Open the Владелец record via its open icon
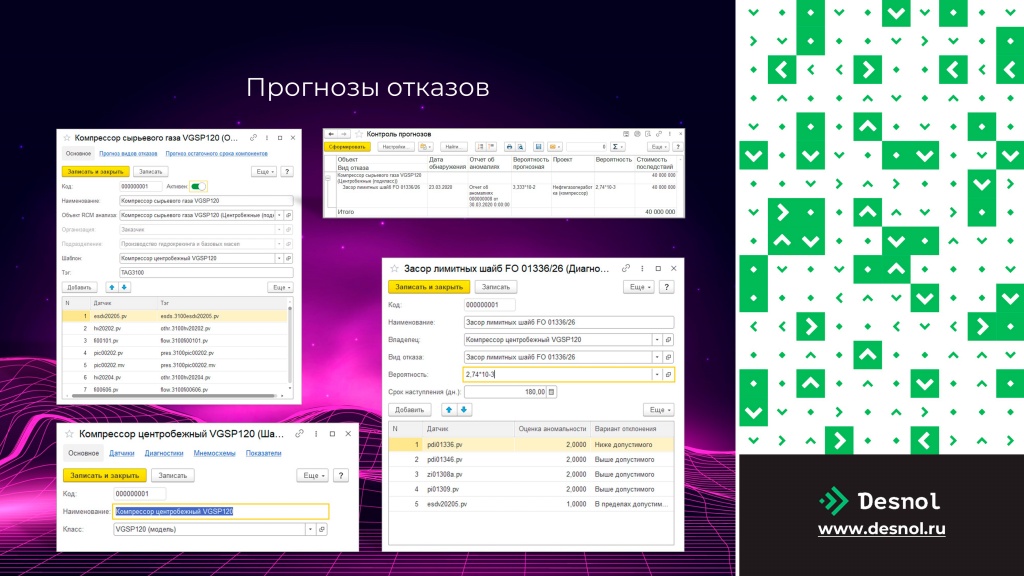Screen dimensions: 1024x576 (x=668, y=340)
